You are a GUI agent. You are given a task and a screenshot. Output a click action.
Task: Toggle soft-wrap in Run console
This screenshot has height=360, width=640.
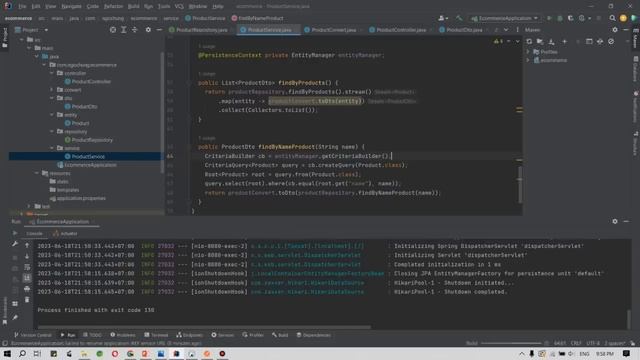pos(27,267)
